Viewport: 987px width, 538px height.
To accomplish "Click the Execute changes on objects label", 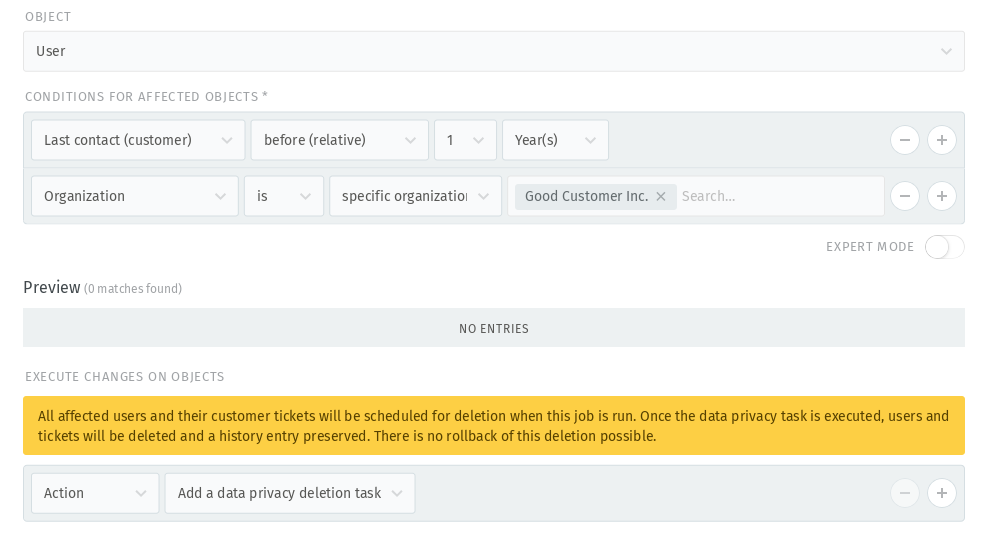I will (x=125, y=376).
